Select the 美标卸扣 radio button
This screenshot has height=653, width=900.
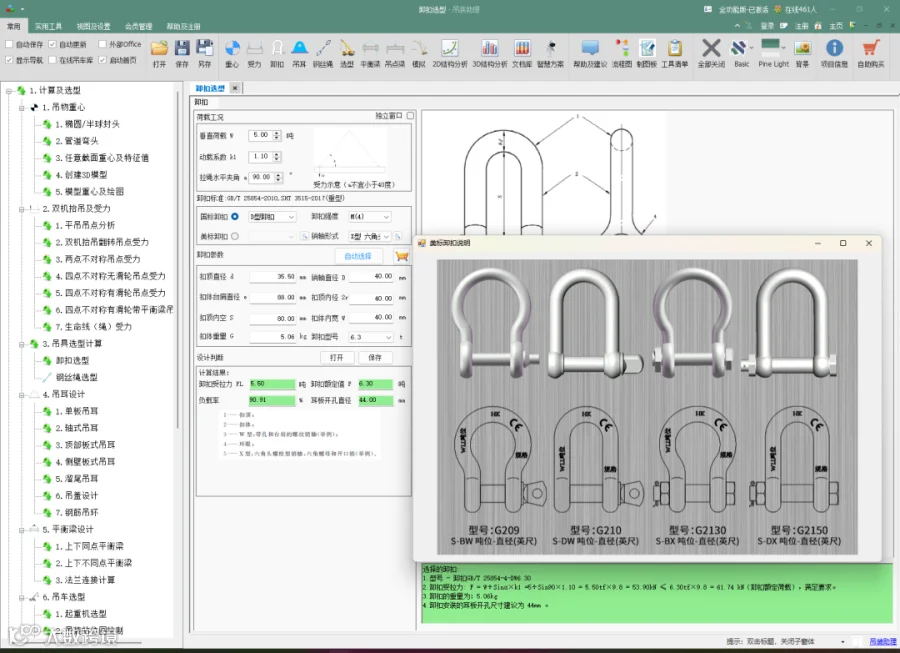click(235, 236)
